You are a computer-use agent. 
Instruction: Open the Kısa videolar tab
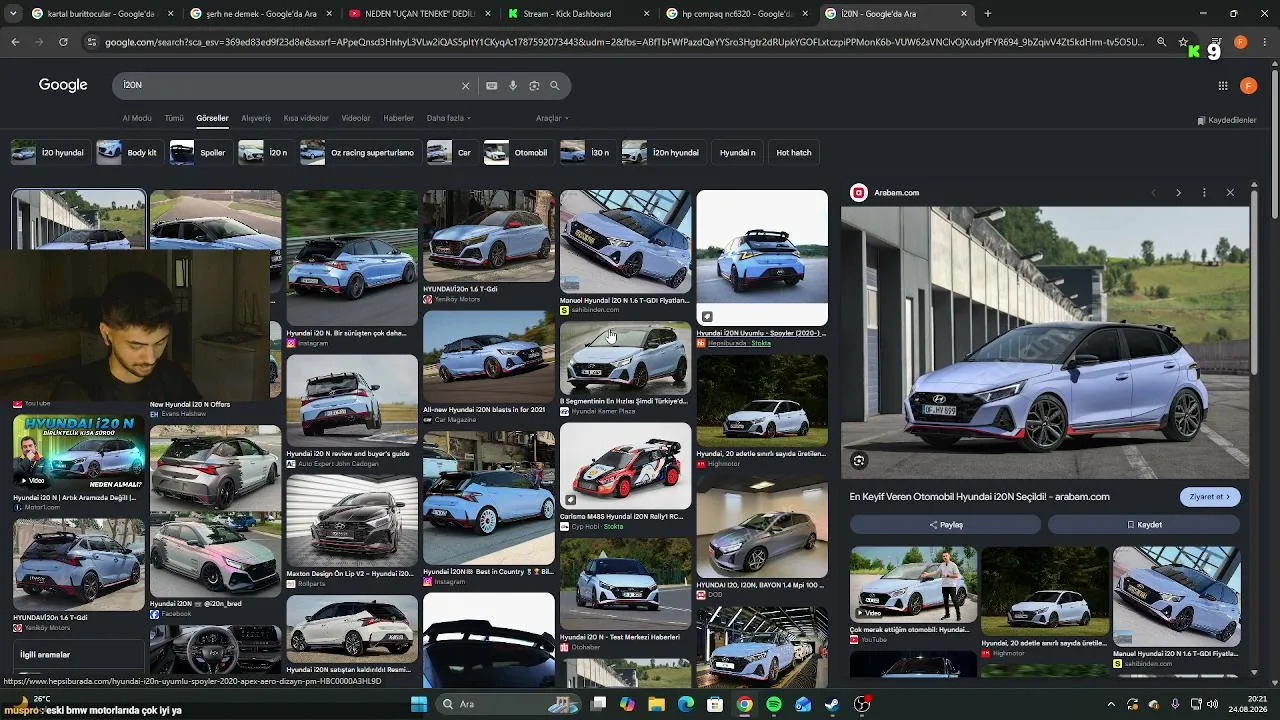pos(306,118)
